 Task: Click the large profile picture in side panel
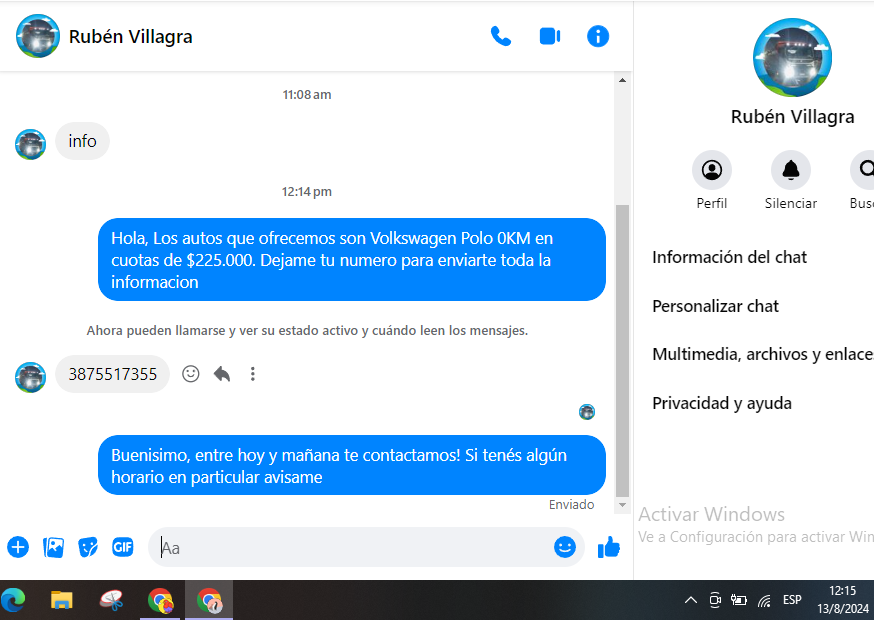pos(792,57)
